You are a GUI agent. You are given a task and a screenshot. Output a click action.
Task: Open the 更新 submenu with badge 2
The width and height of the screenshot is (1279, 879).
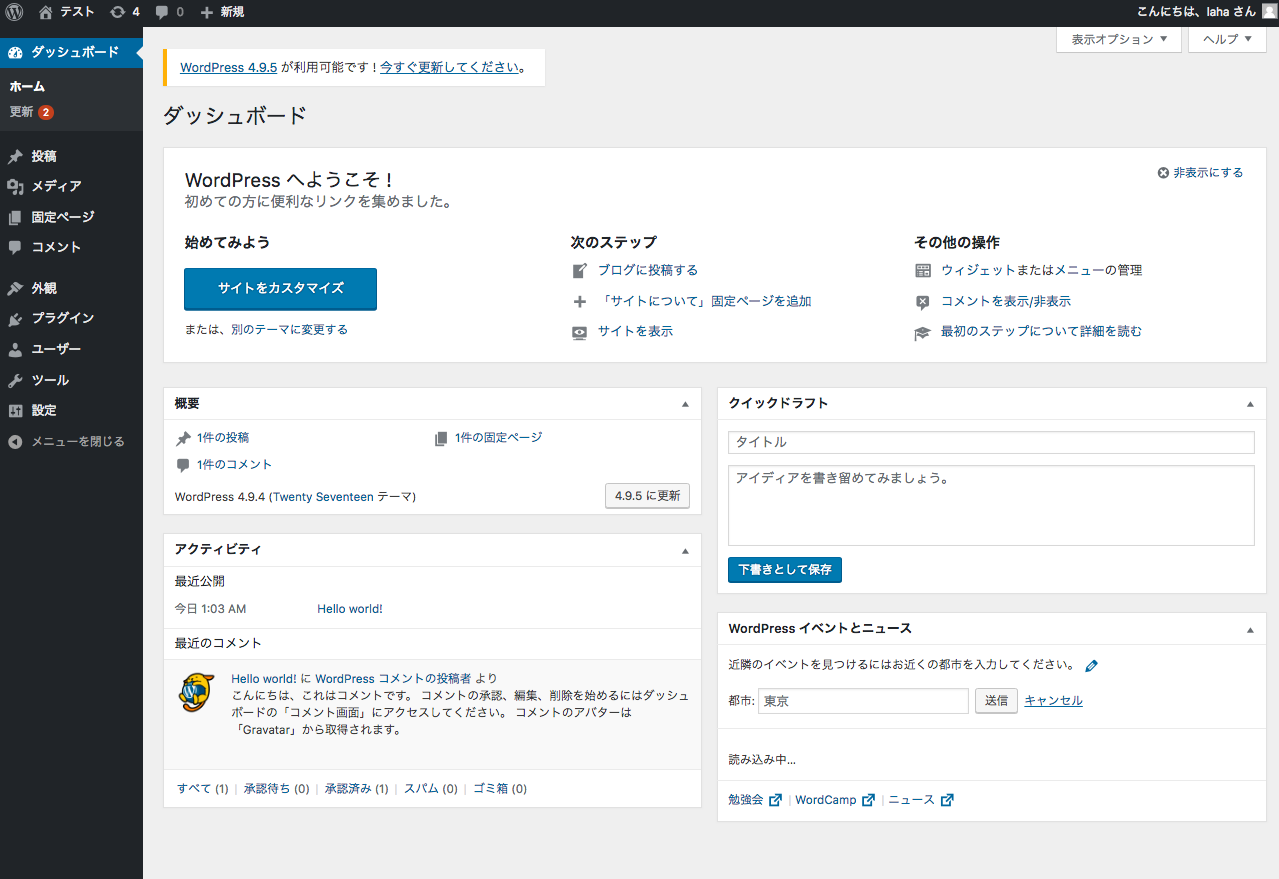(31, 112)
